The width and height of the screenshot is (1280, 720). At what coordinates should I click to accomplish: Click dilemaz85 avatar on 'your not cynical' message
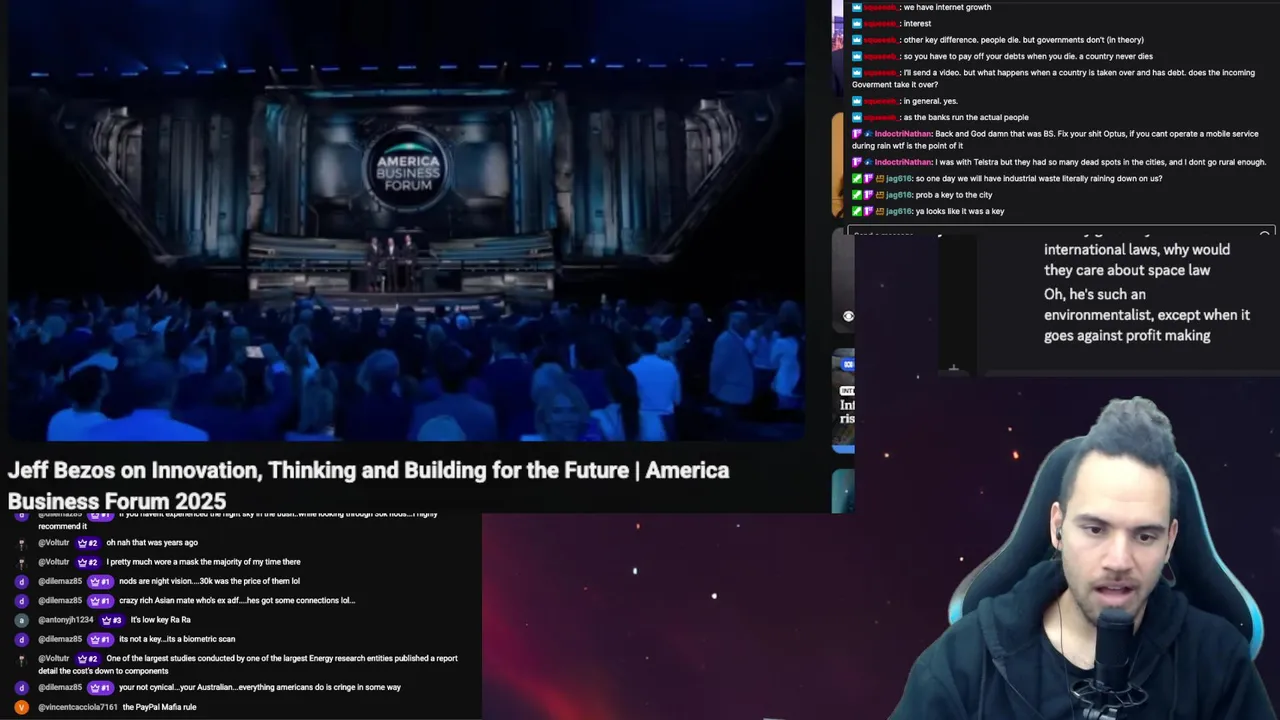(x=21, y=688)
